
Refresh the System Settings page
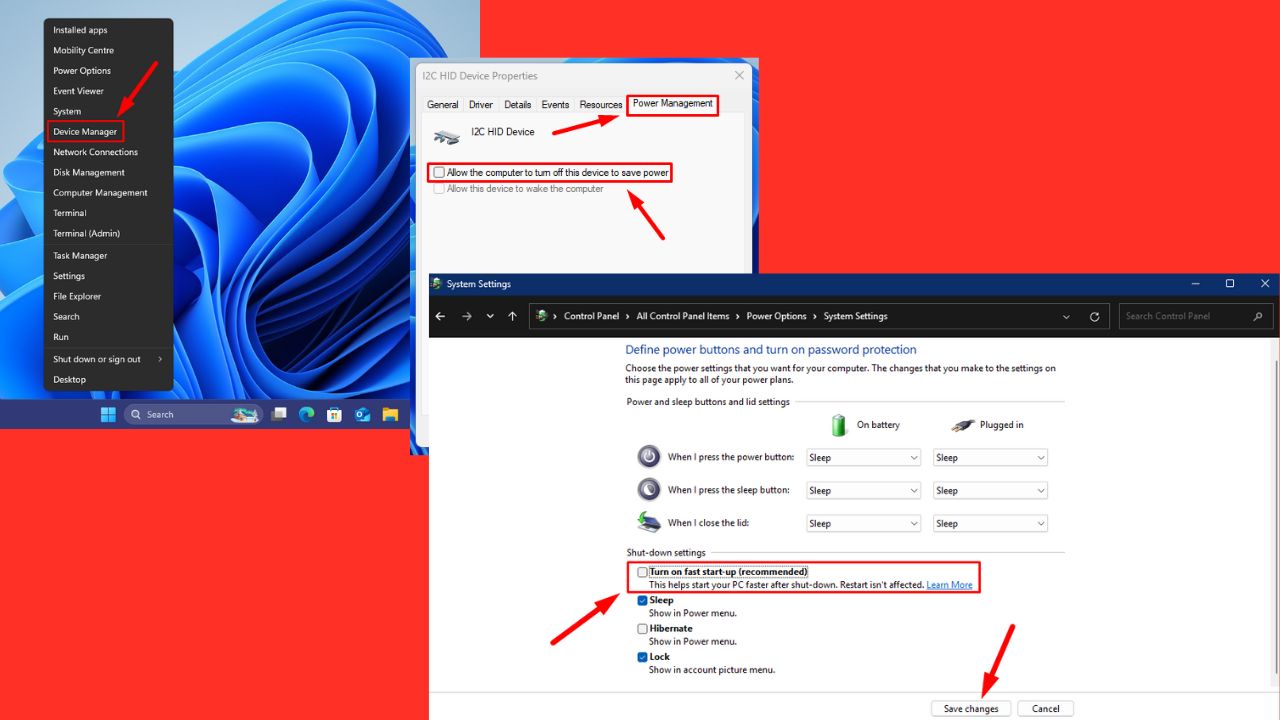1095,316
